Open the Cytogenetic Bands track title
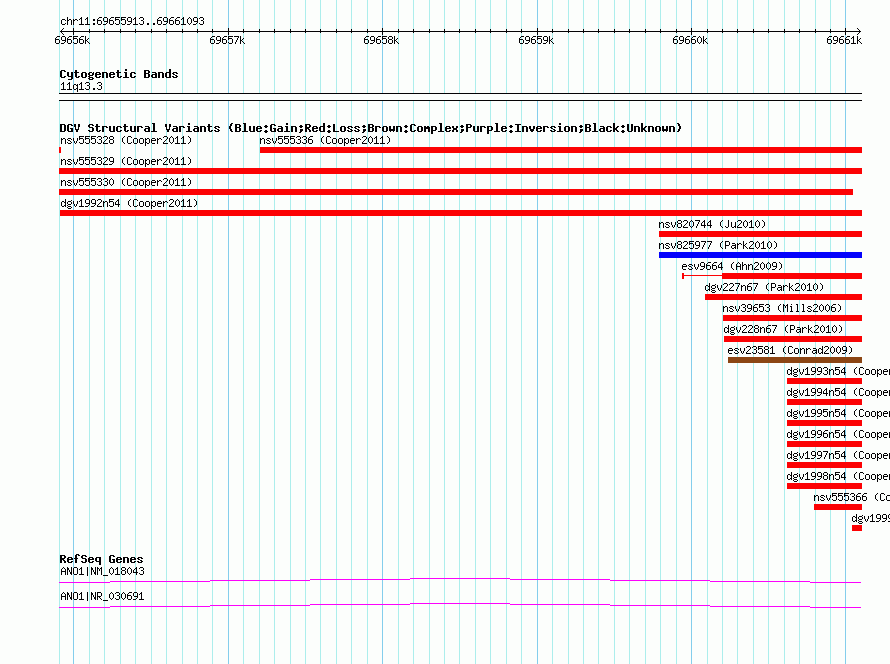890x664 pixels. [x=119, y=74]
